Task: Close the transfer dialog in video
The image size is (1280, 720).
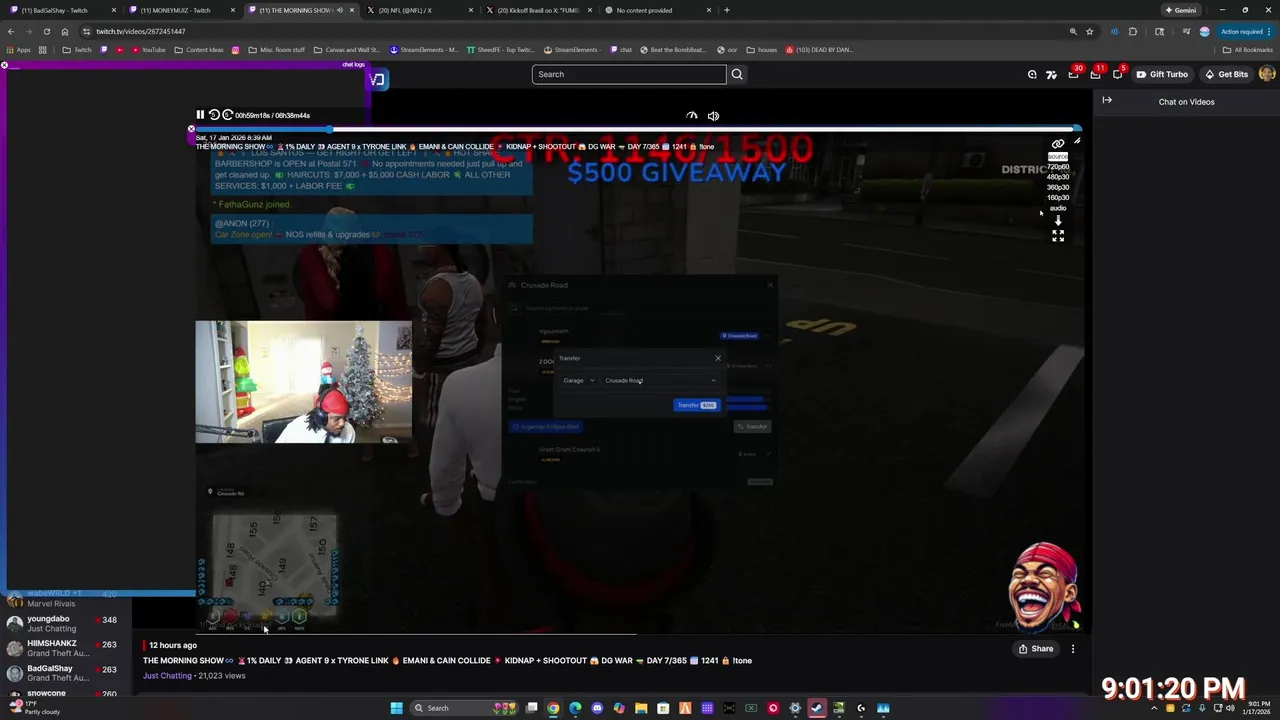Action: tap(717, 358)
